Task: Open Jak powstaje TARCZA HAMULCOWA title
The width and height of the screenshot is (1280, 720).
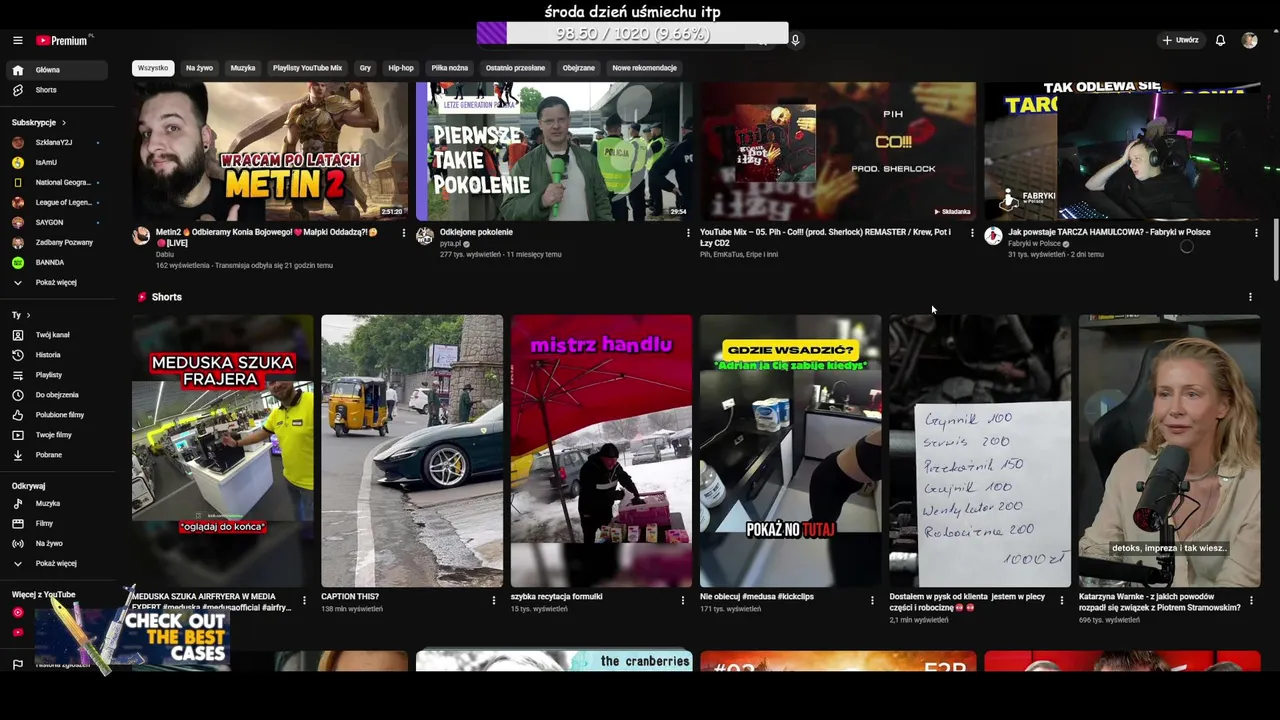Action: tap(1109, 232)
